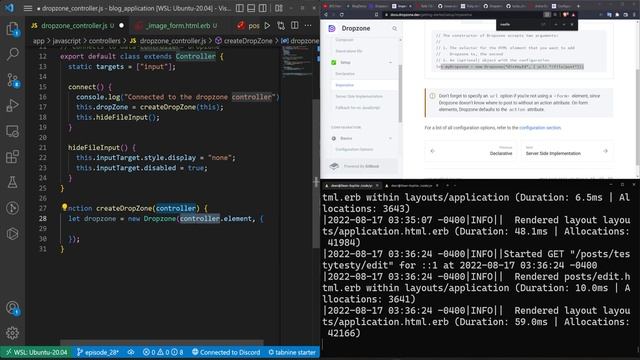Image resolution: width=640 pixels, height=360 pixels.
Task: Toggle the secondary side bar layout
Action: coord(263,8)
